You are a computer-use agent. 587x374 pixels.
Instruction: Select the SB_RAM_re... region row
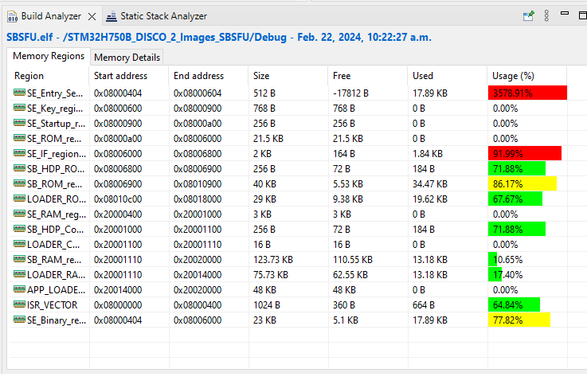point(288,259)
